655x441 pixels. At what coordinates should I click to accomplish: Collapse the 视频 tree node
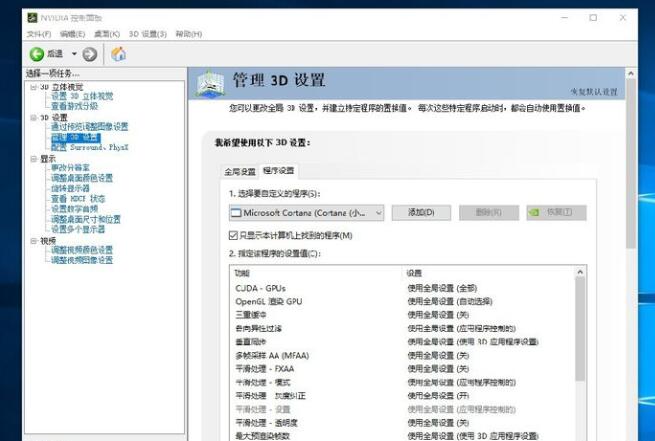pos(33,241)
